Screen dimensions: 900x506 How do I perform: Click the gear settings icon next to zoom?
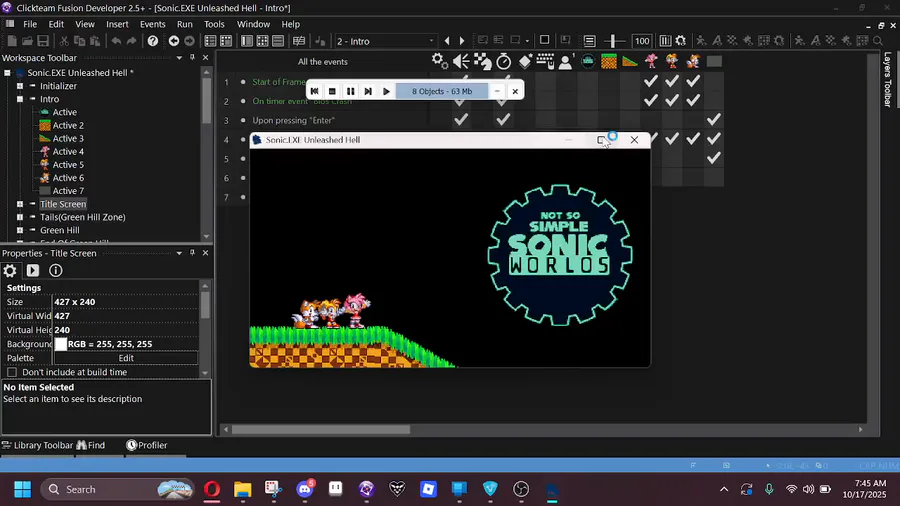coord(681,41)
